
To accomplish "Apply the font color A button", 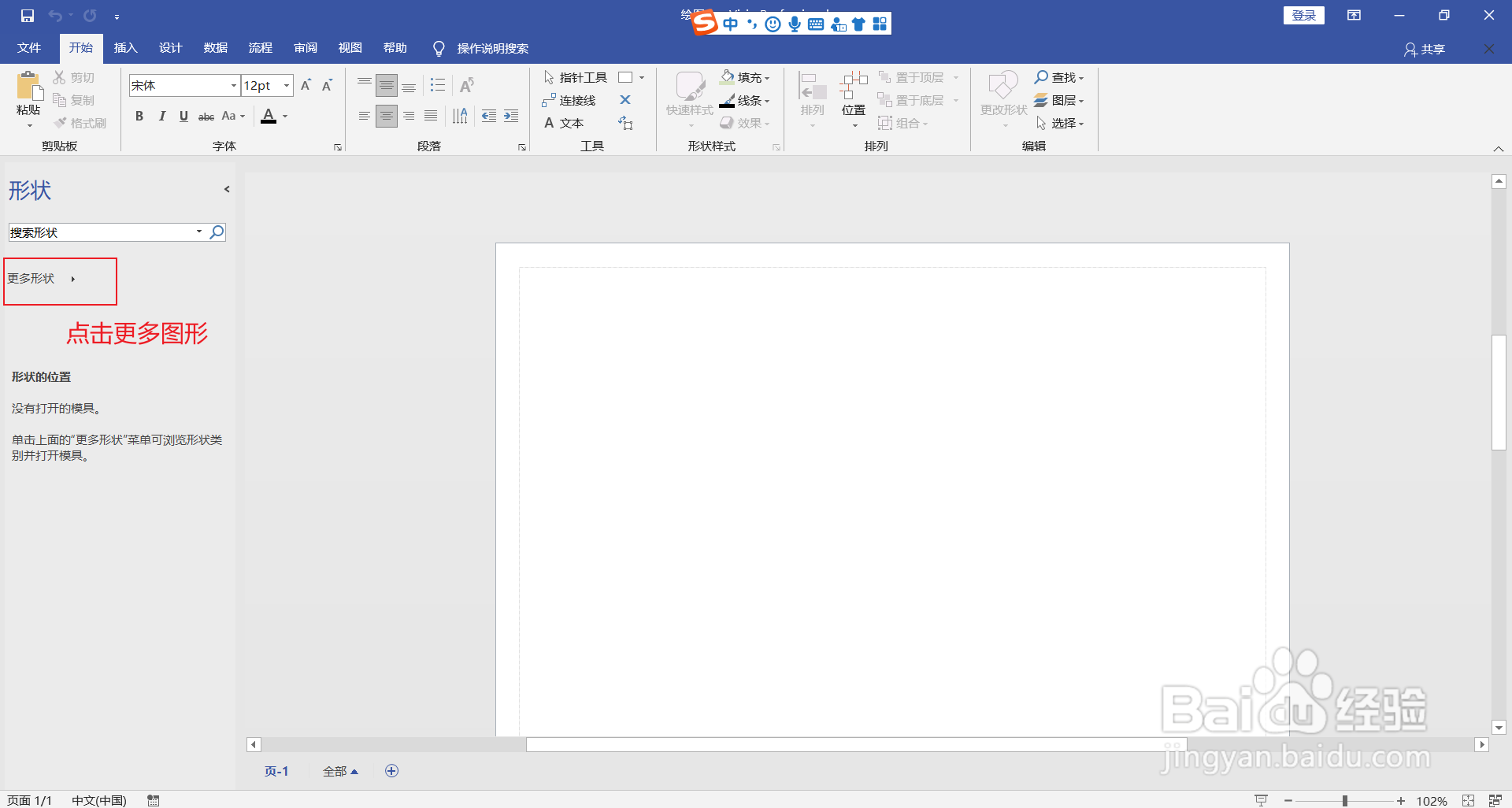I will point(269,117).
